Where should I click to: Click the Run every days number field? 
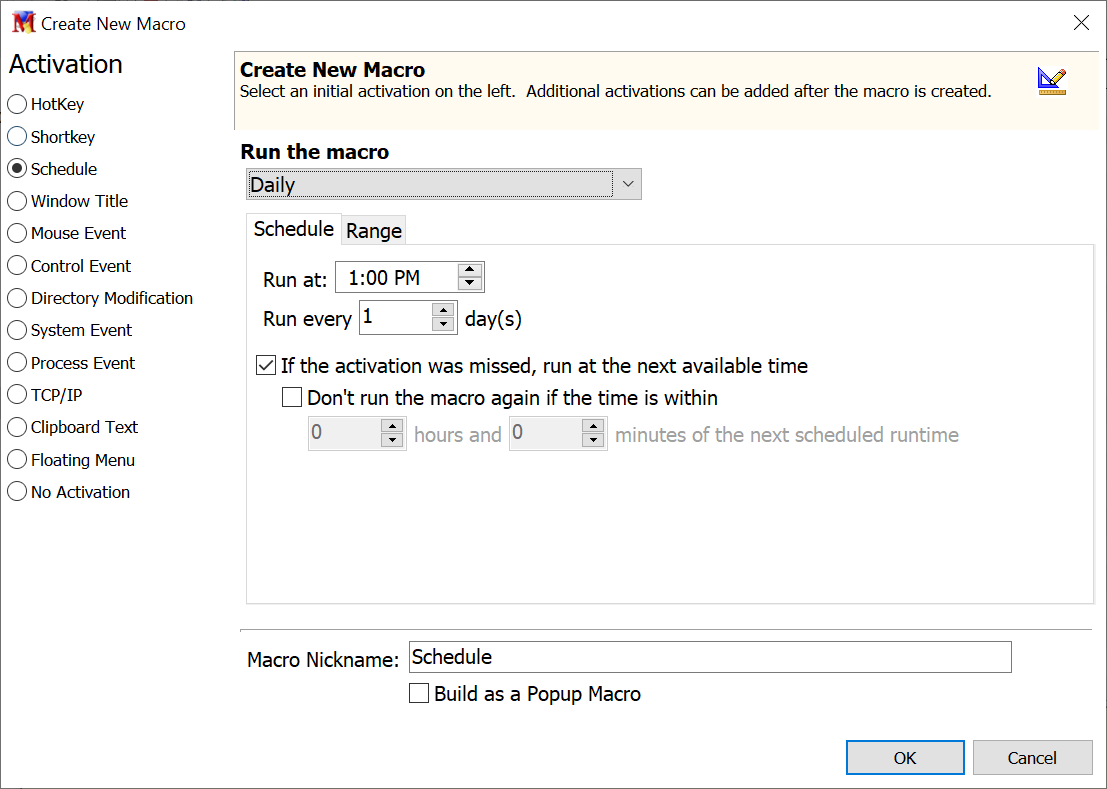(x=395, y=318)
